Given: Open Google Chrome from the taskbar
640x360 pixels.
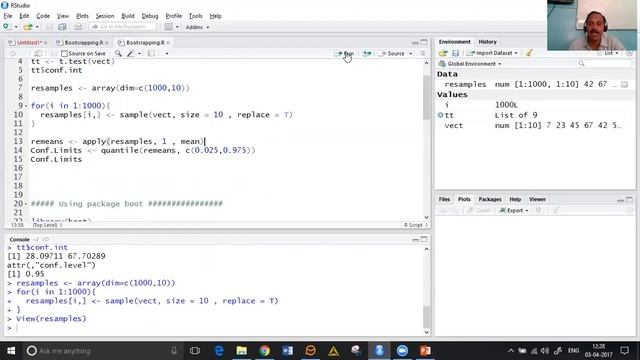Looking at the screenshot, I should [x=264, y=351].
